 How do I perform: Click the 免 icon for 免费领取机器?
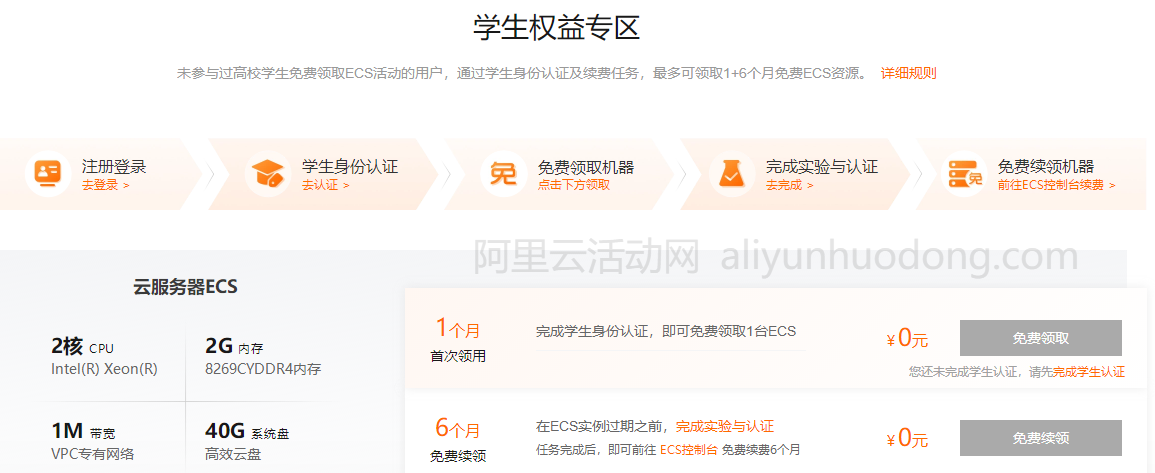[x=504, y=174]
